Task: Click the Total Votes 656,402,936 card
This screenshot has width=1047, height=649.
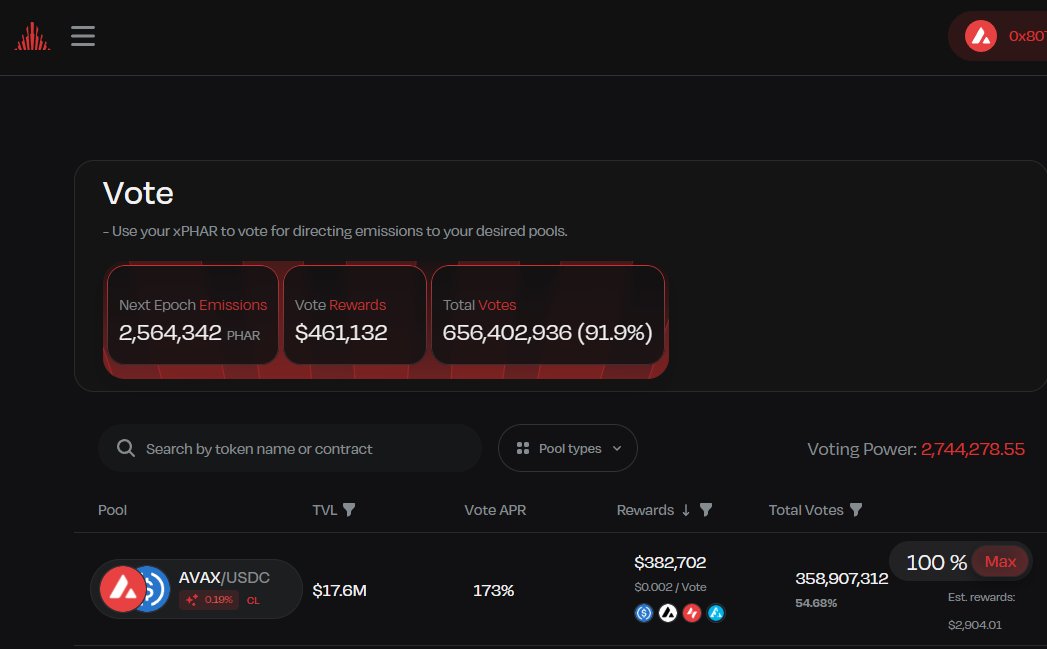Action: pos(548,315)
